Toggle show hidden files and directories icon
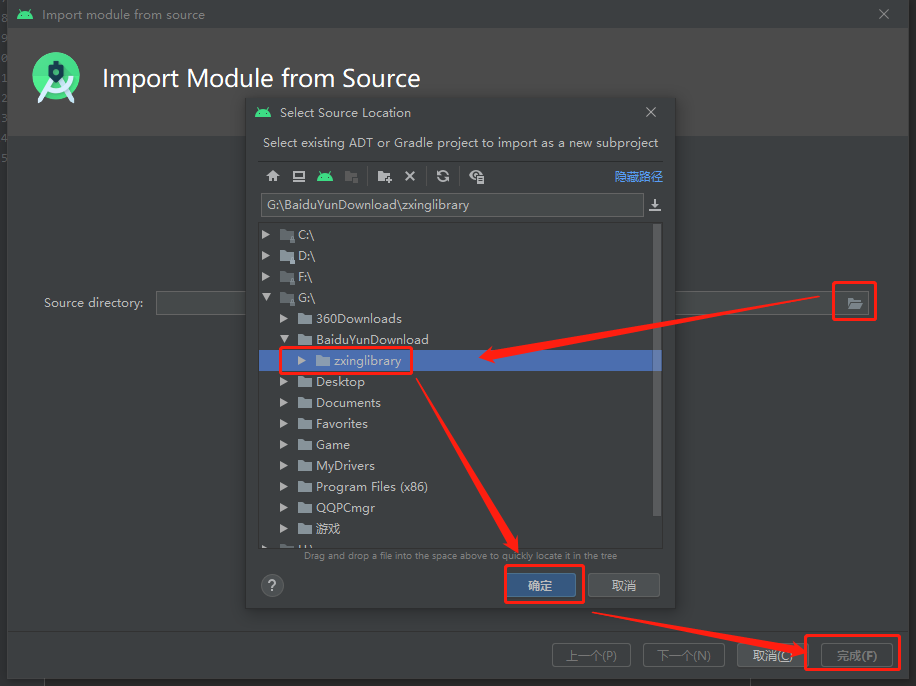The height and width of the screenshot is (686, 916). click(x=476, y=176)
